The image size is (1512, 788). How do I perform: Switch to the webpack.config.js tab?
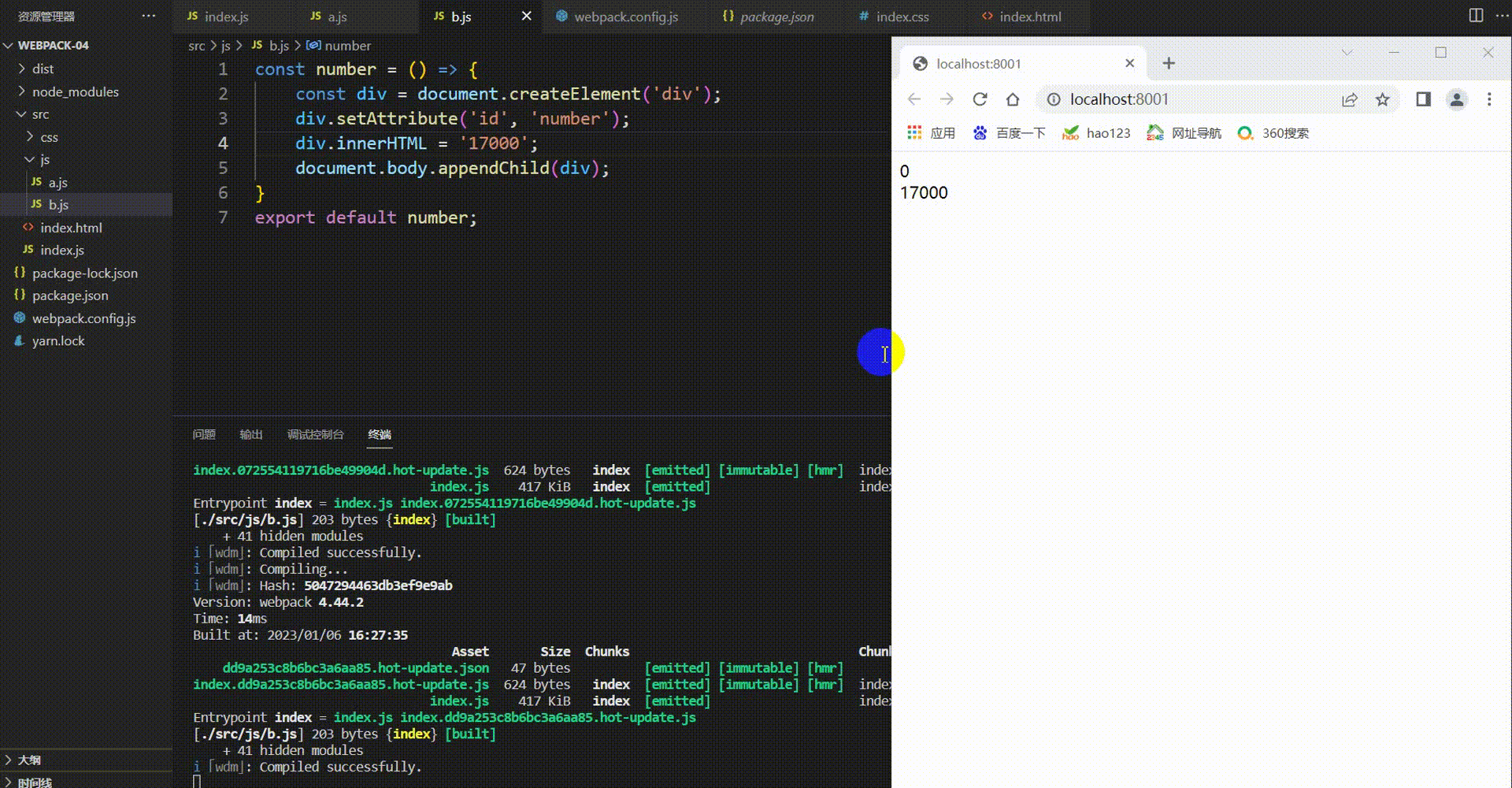pyautogui.click(x=625, y=17)
